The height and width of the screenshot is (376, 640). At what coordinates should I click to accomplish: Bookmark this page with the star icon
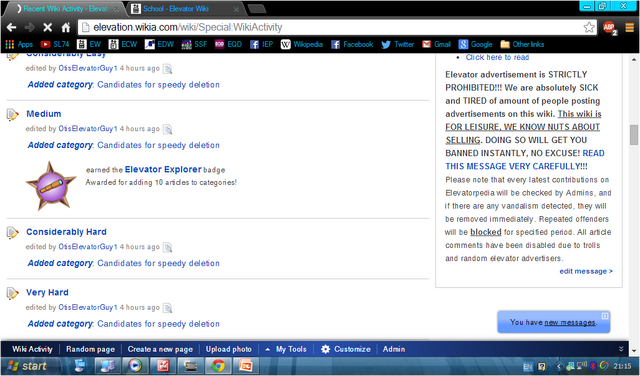click(x=589, y=27)
